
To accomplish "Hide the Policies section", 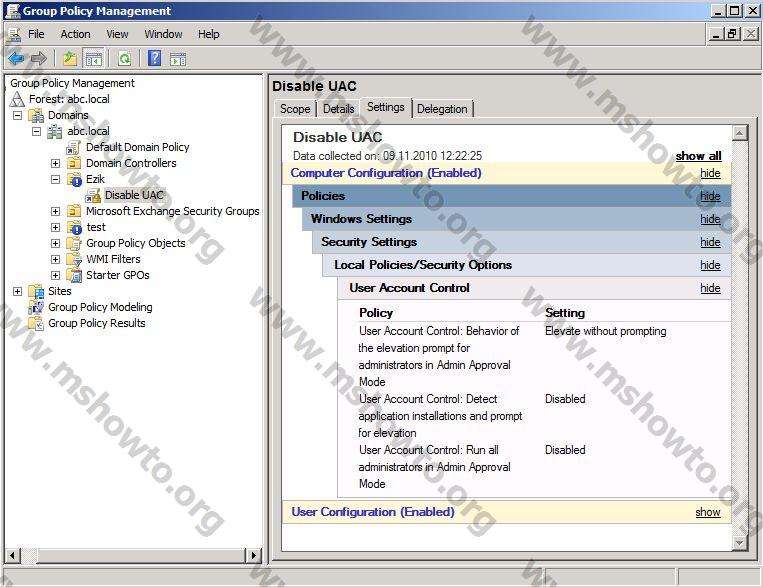I will [x=710, y=196].
